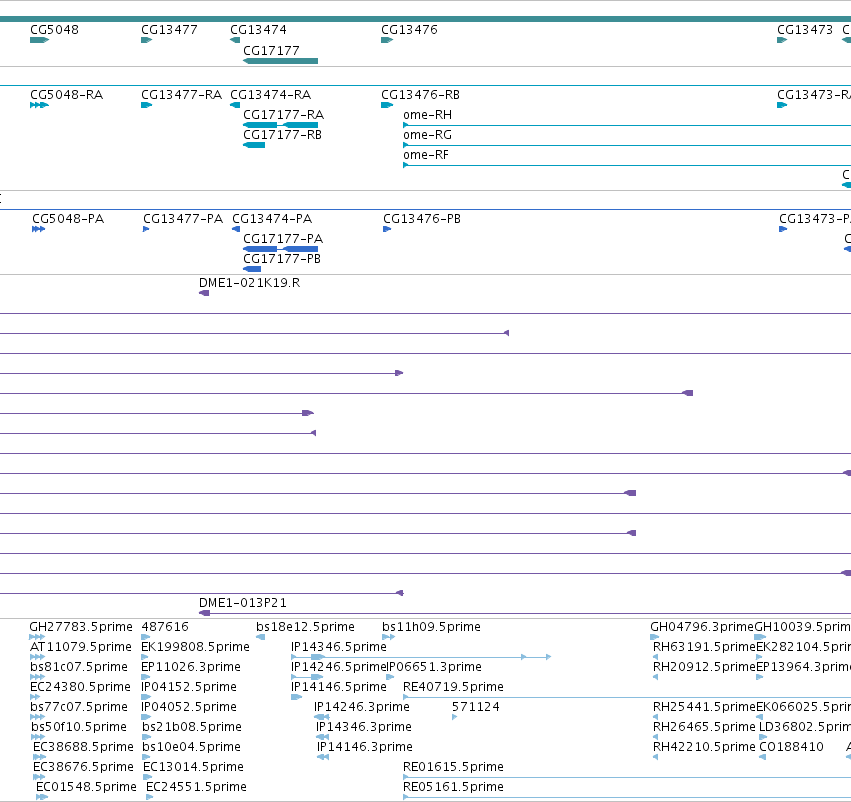The width and height of the screenshot is (851, 802).
Task: Click the CG17177-PA exon glyph
Action: [281, 249]
